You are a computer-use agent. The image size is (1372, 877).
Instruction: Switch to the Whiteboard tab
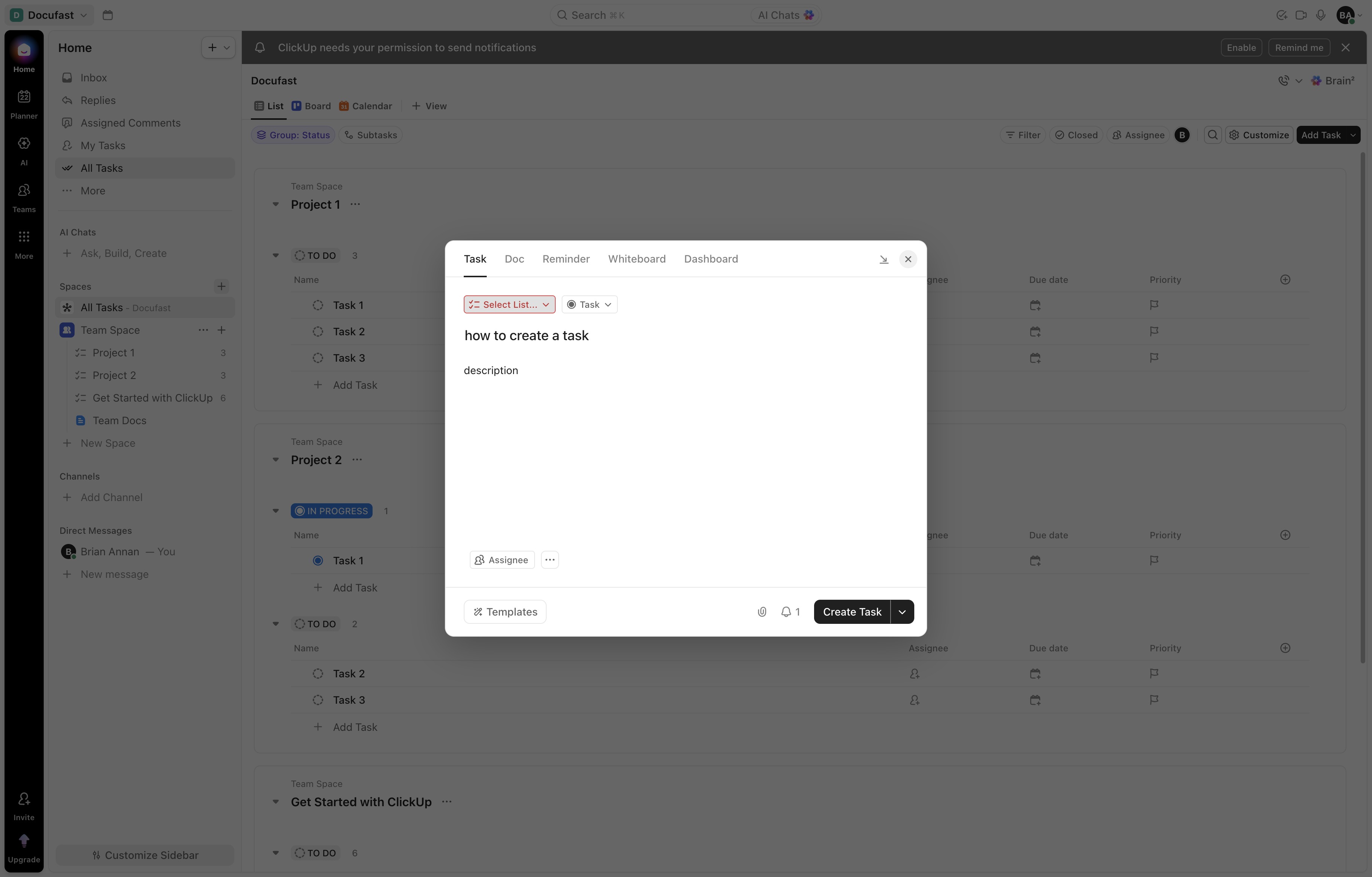[636, 259]
